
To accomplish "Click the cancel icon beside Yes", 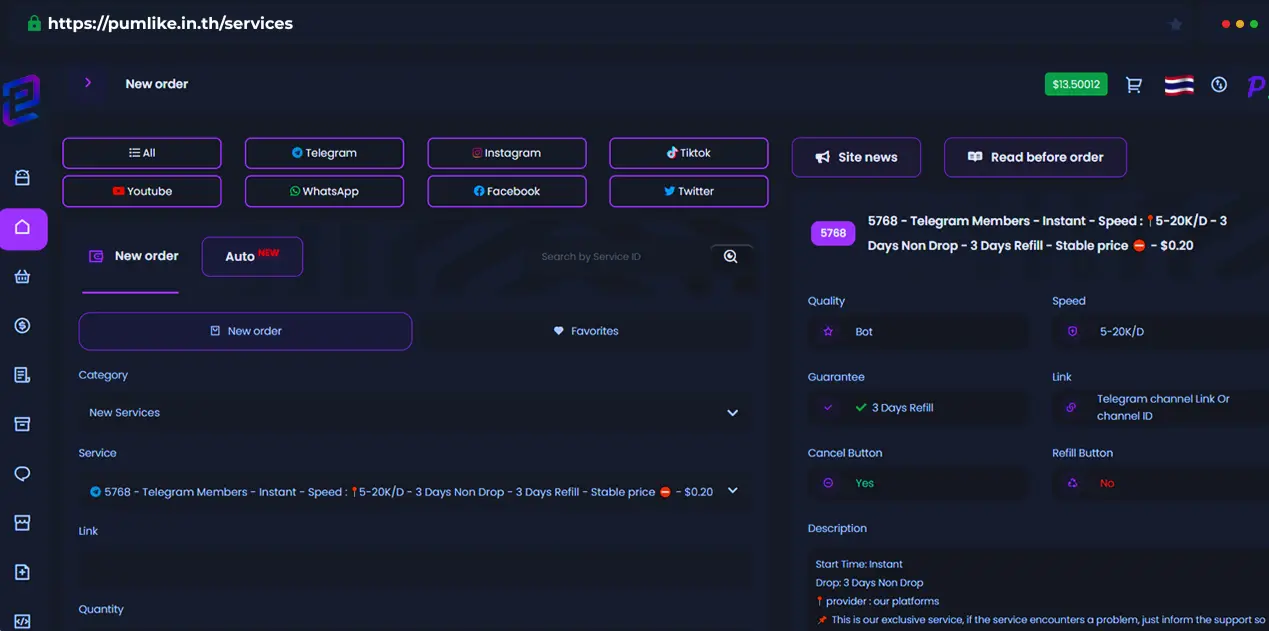I will tap(828, 483).
